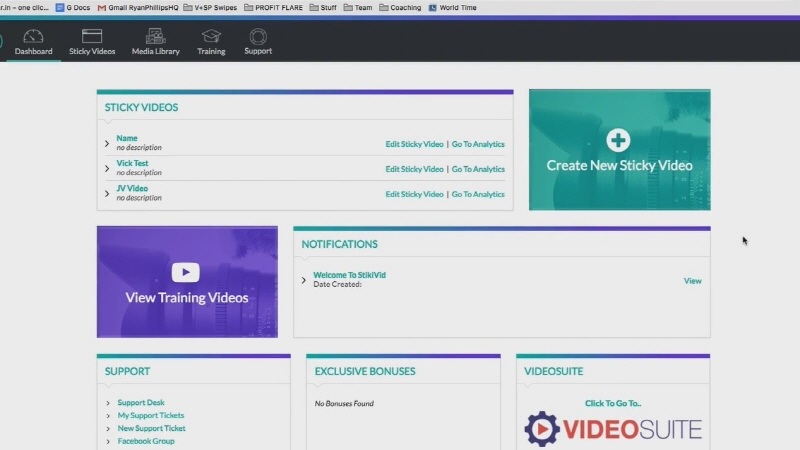Expand the Name sticky video row
This screenshot has height=450, width=800.
pos(107,143)
